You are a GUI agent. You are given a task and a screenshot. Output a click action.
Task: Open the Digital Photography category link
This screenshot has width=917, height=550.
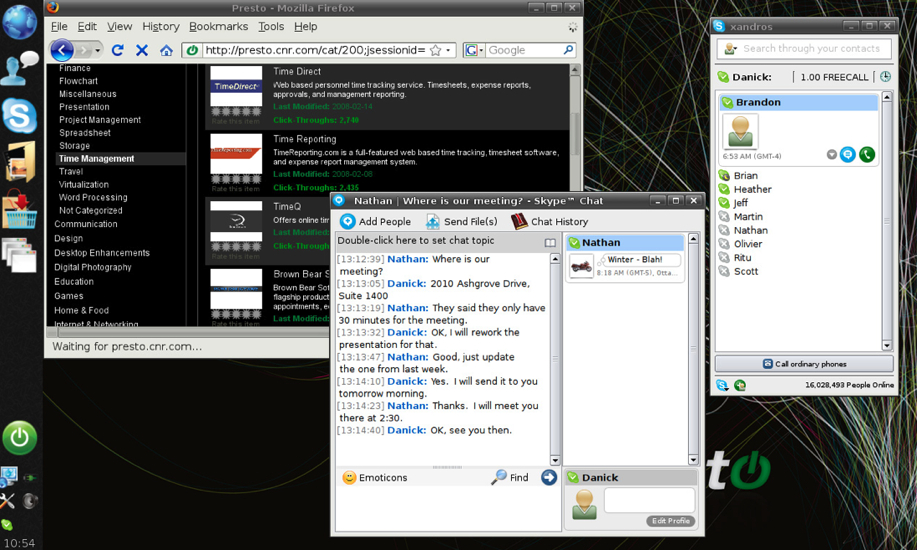(x=93, y=267)
